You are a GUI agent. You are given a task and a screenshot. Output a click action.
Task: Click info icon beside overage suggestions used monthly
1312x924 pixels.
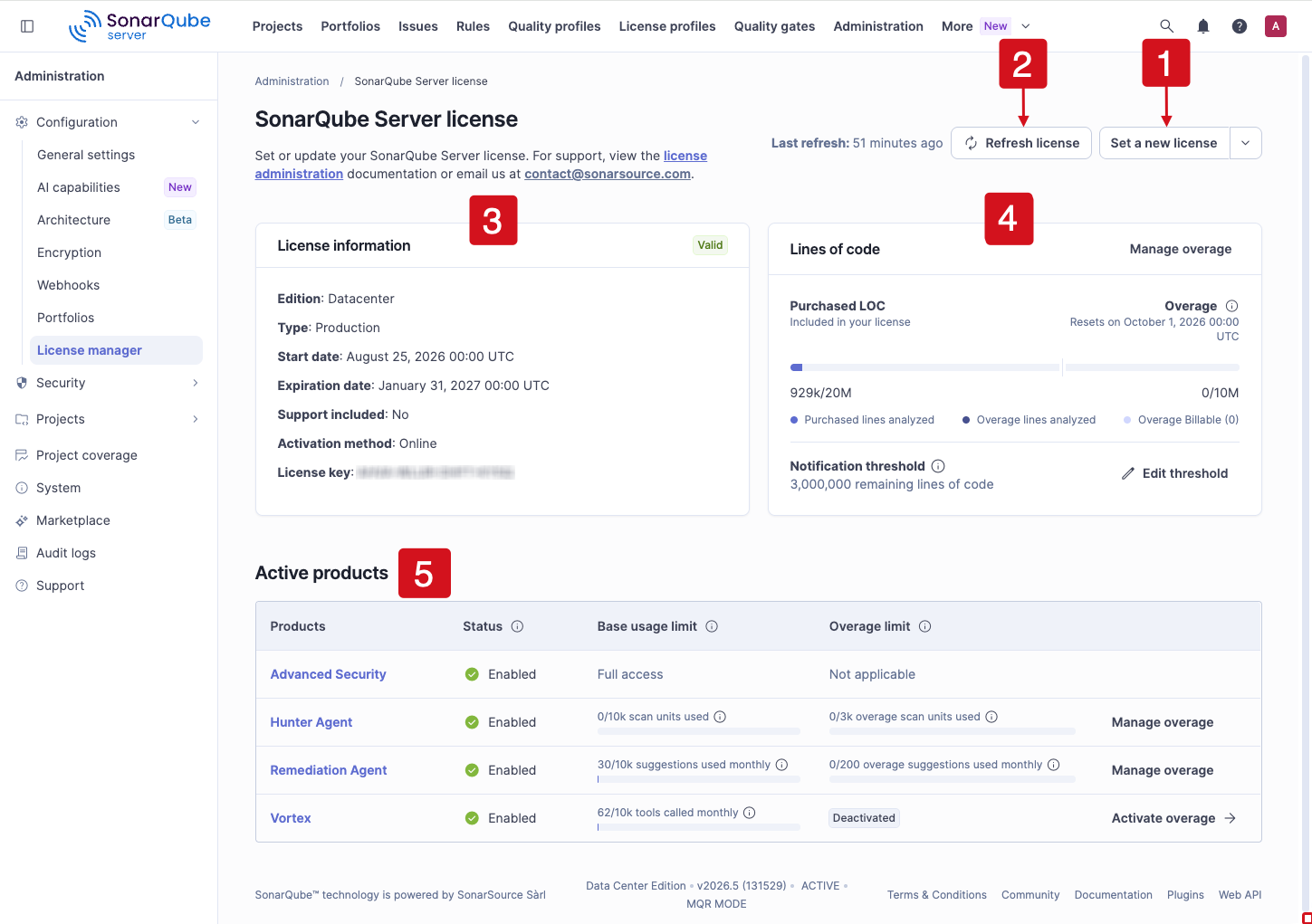coord(1053,765)
